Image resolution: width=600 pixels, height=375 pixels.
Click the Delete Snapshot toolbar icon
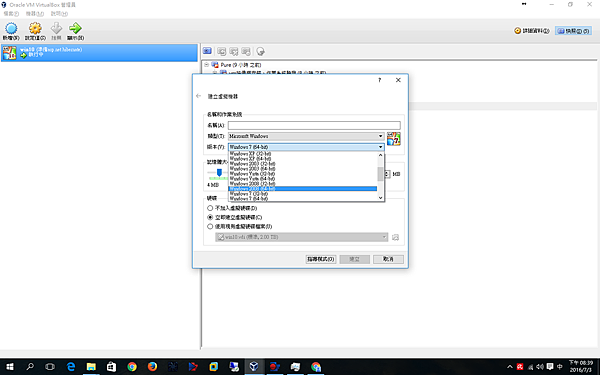tap(234, 51)
